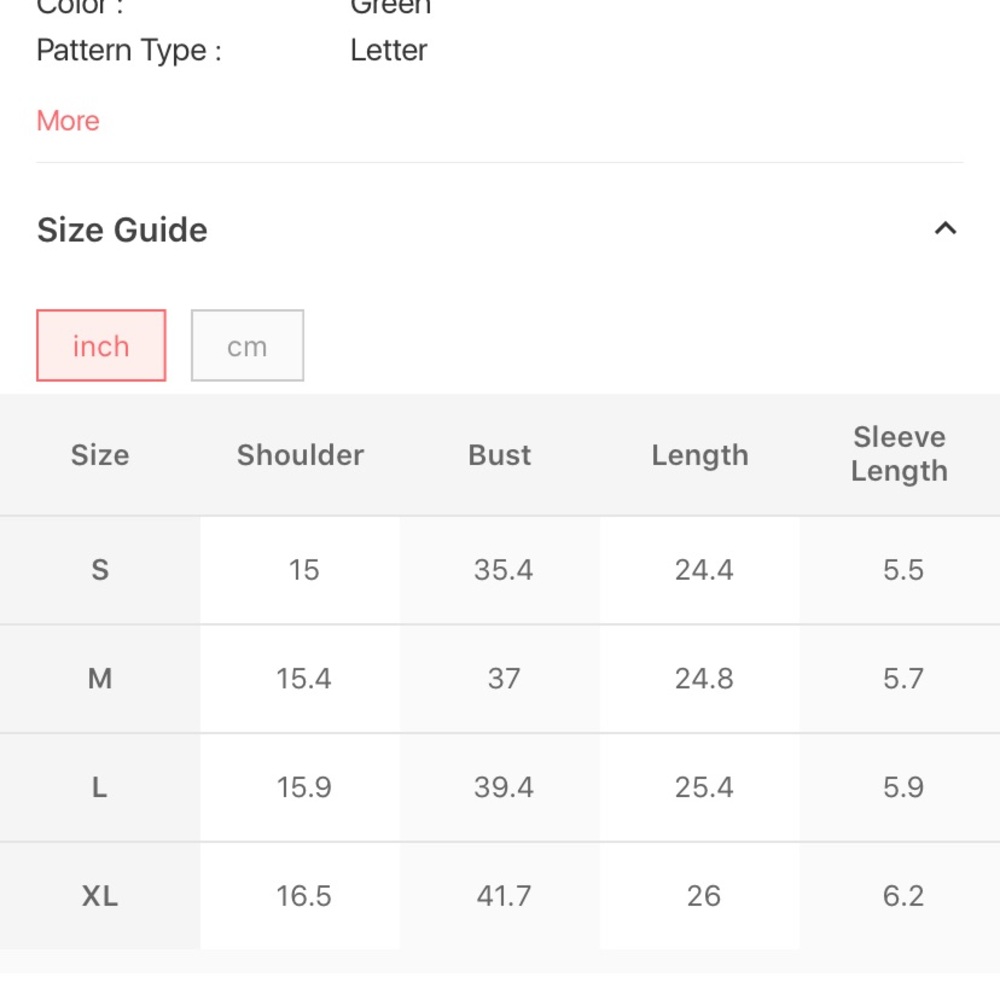Image resolution: width=1000 pixels, height=1000 pixels.
Task: Click the Pattern Type Letter value
Action: pos(388,50)
